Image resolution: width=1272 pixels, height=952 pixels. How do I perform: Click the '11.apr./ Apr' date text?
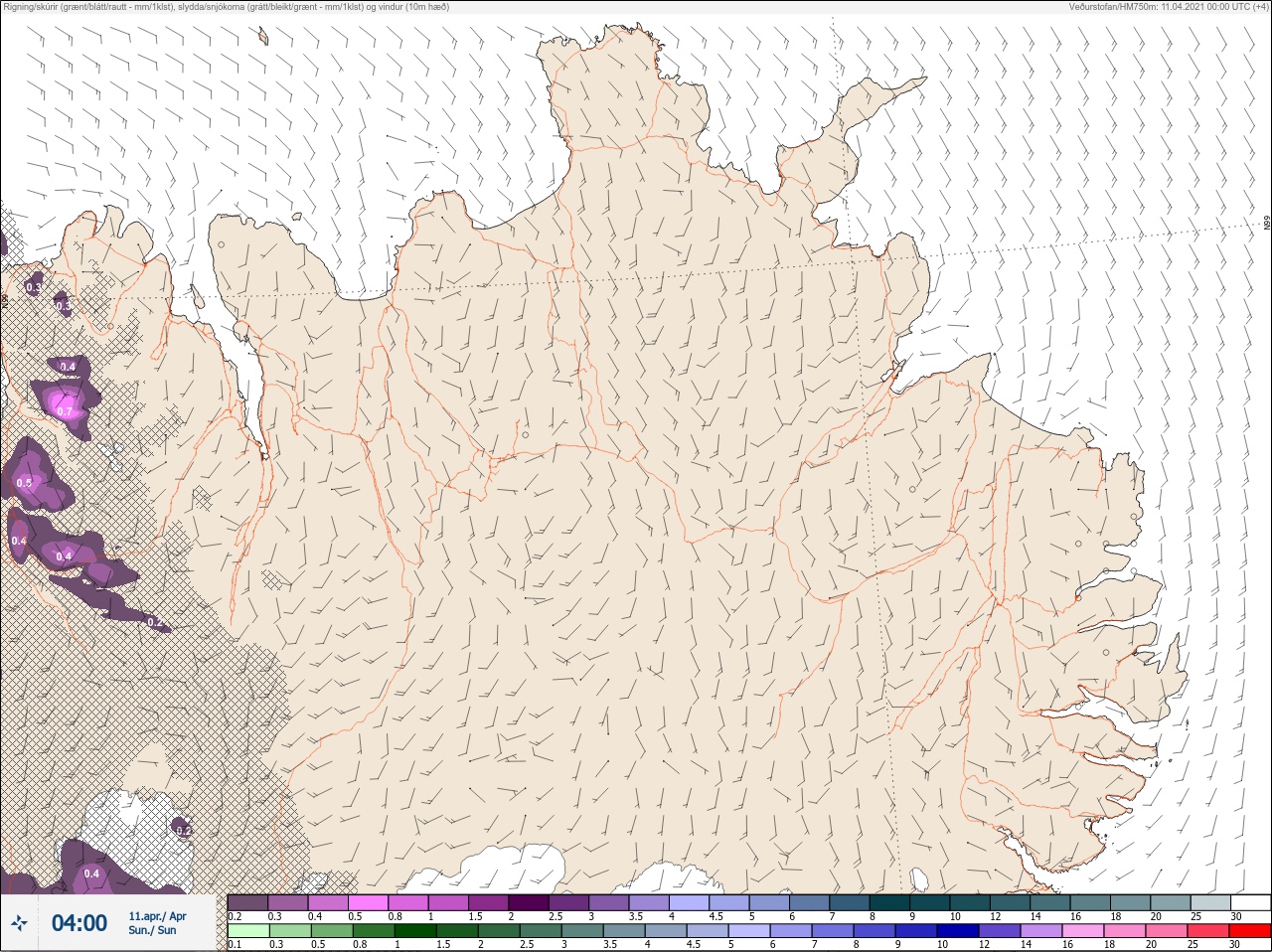click(157, 916)
